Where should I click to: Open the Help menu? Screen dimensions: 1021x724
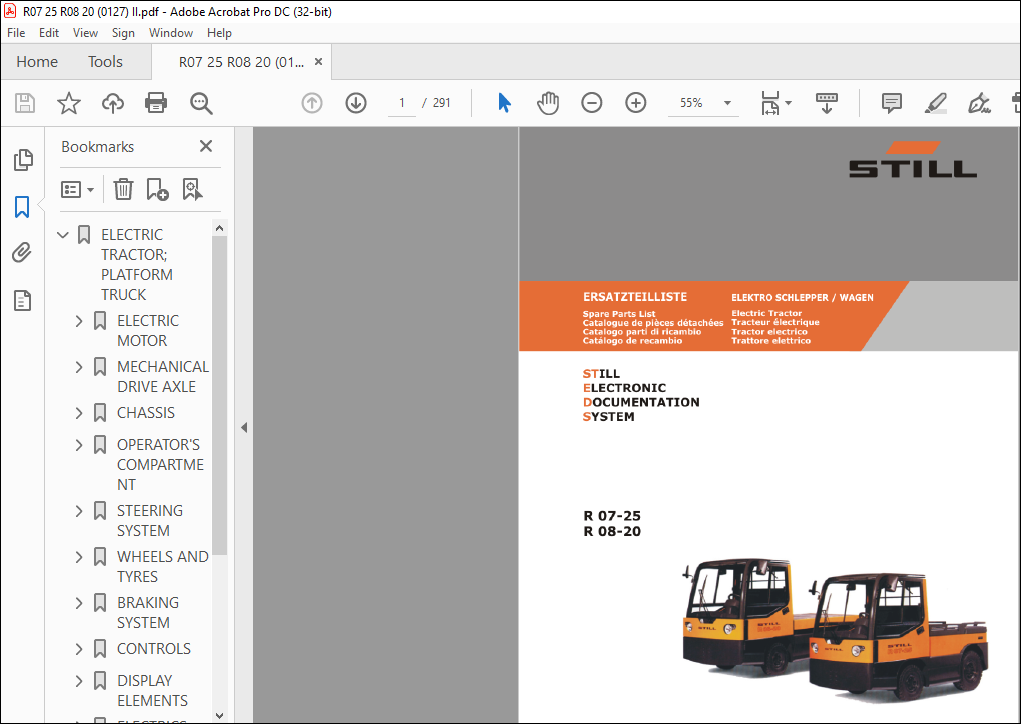pyautogui.click(x=219, y=33)
